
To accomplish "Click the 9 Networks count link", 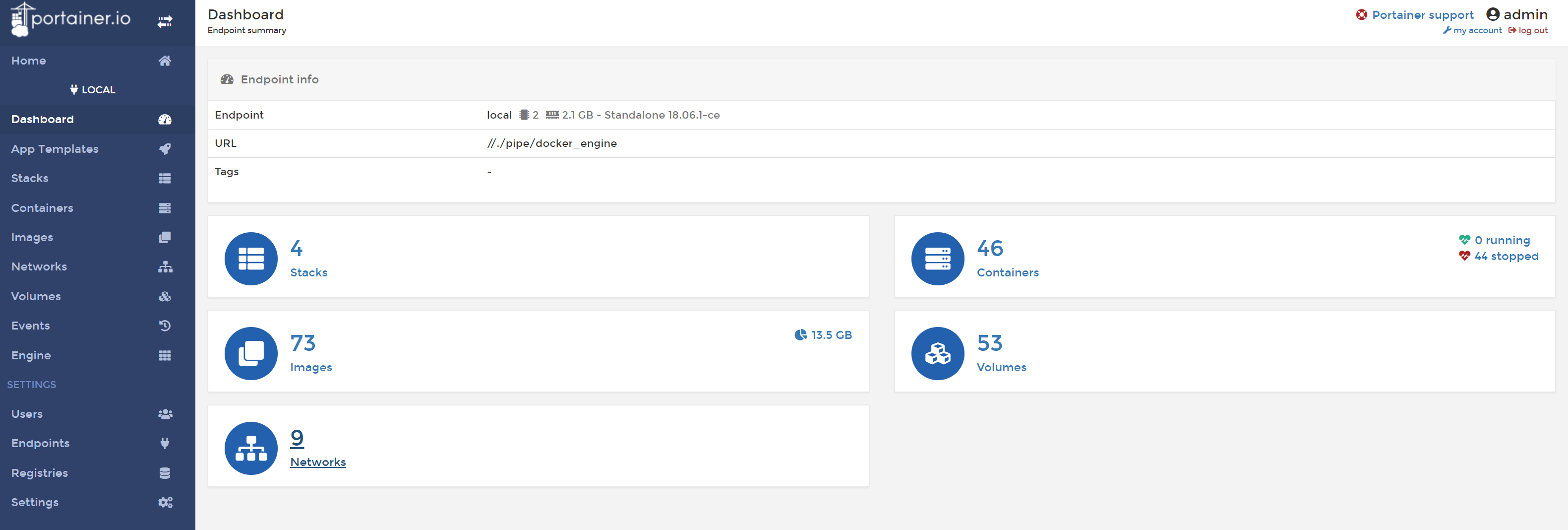I will [297, 437].
